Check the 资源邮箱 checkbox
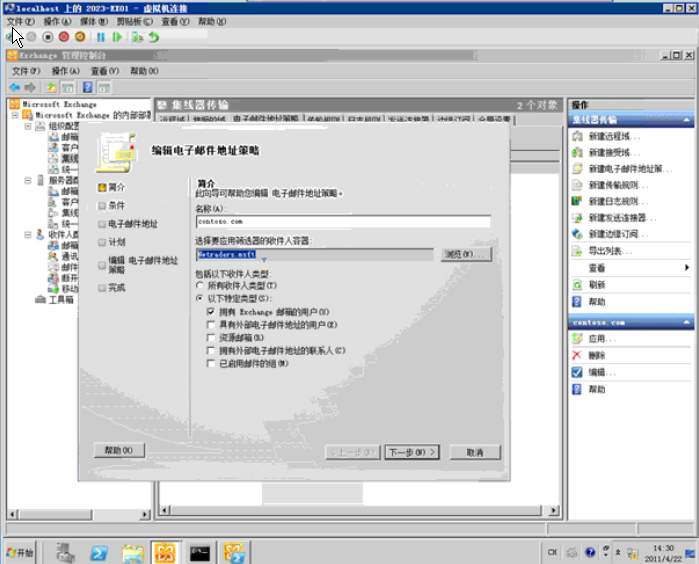This screenshot has height=564, width=699. tap(211, 338)
